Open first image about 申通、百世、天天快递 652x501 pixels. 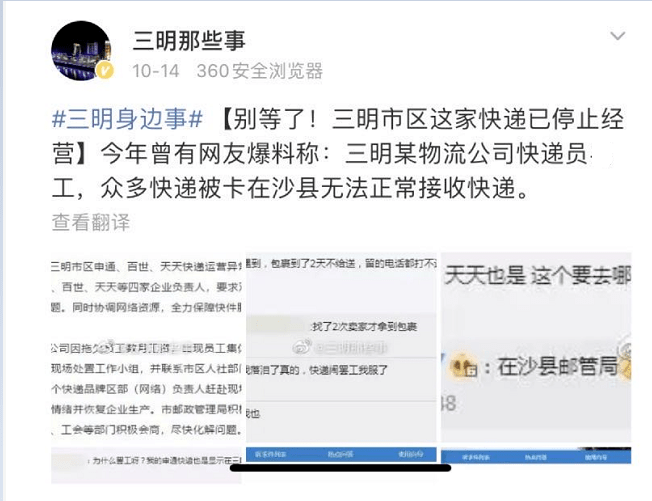click(x=146, y=347)
